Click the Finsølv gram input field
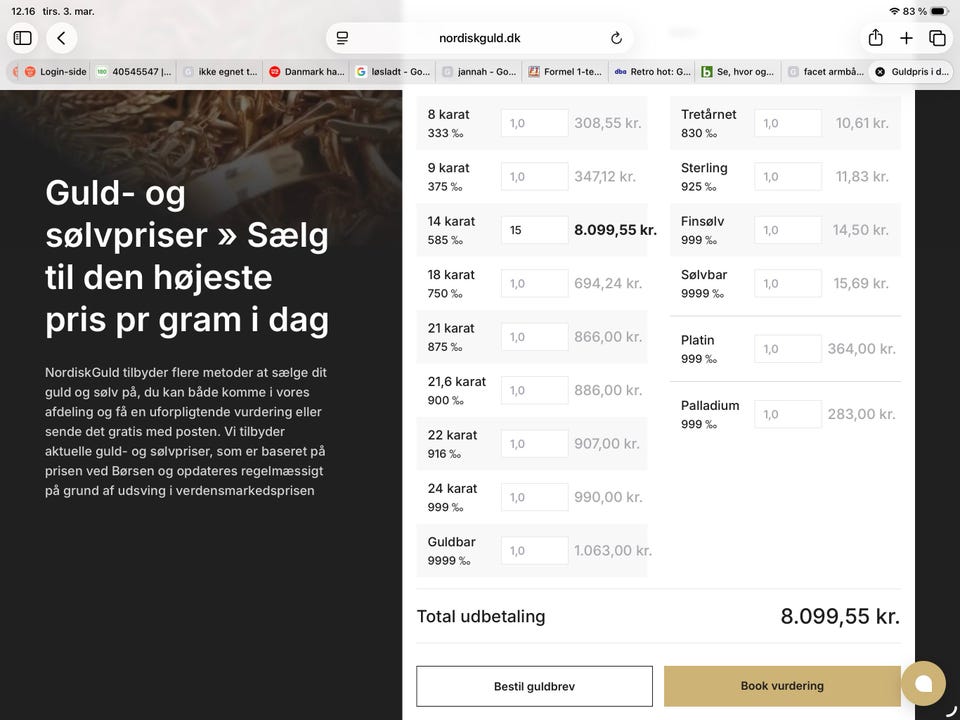Viewport: 960px width, 720px height. coord(788,230)
